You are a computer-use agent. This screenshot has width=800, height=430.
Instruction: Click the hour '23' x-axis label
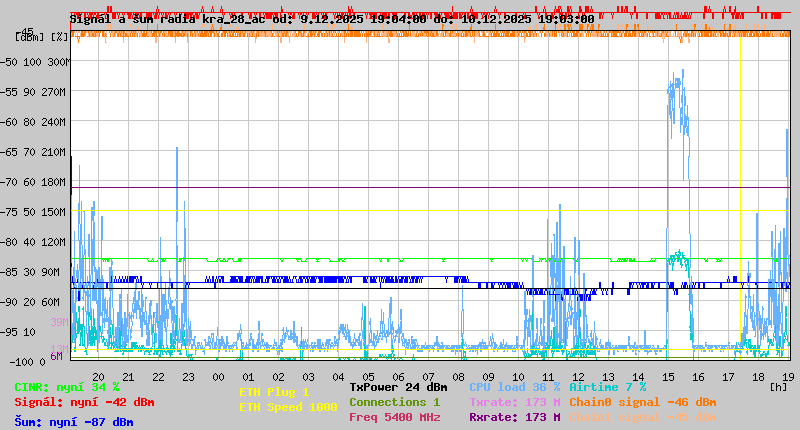point(189,377)
